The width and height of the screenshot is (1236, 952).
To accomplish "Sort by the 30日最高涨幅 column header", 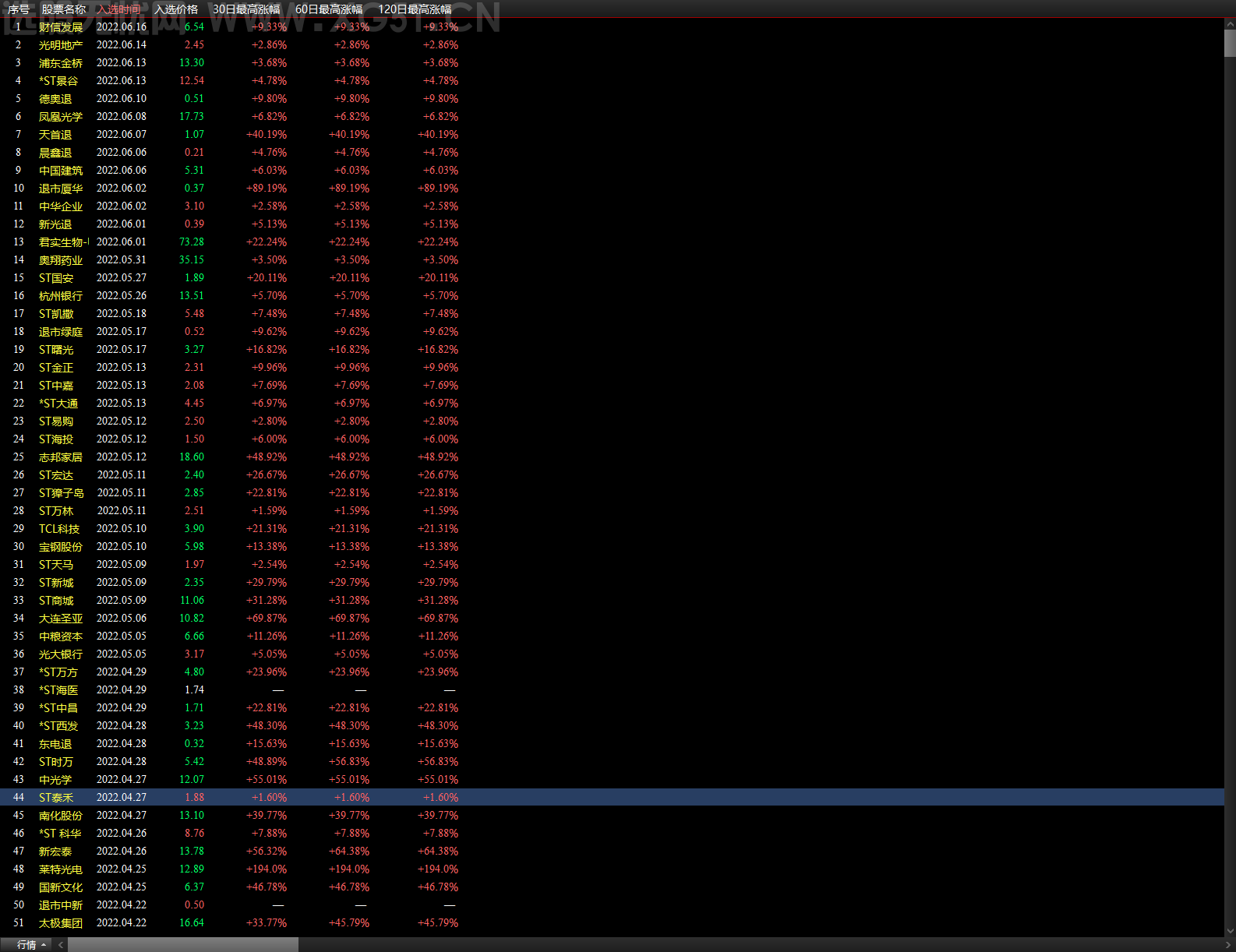I will pyautogui.click(x=246, y=9).
